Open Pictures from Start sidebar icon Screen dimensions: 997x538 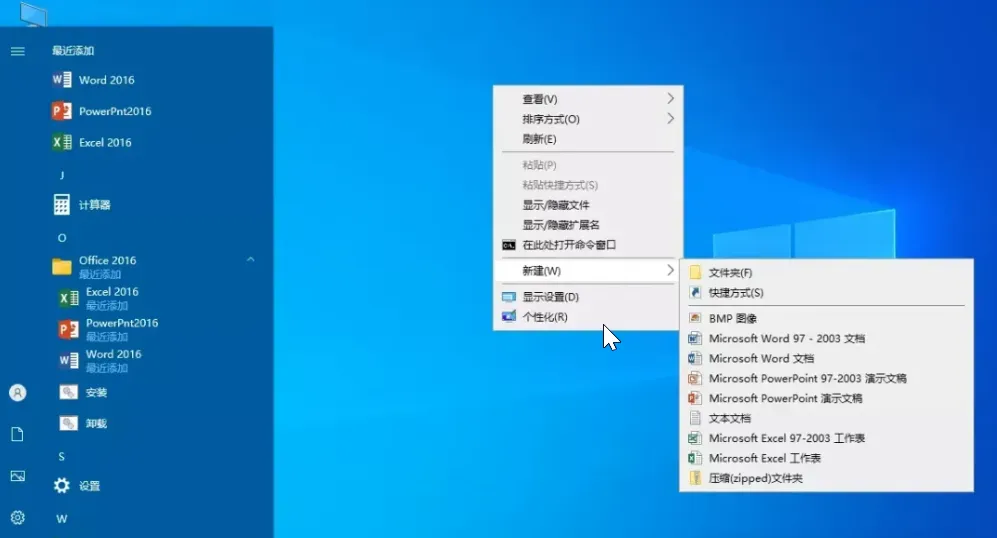click(18, 476)
